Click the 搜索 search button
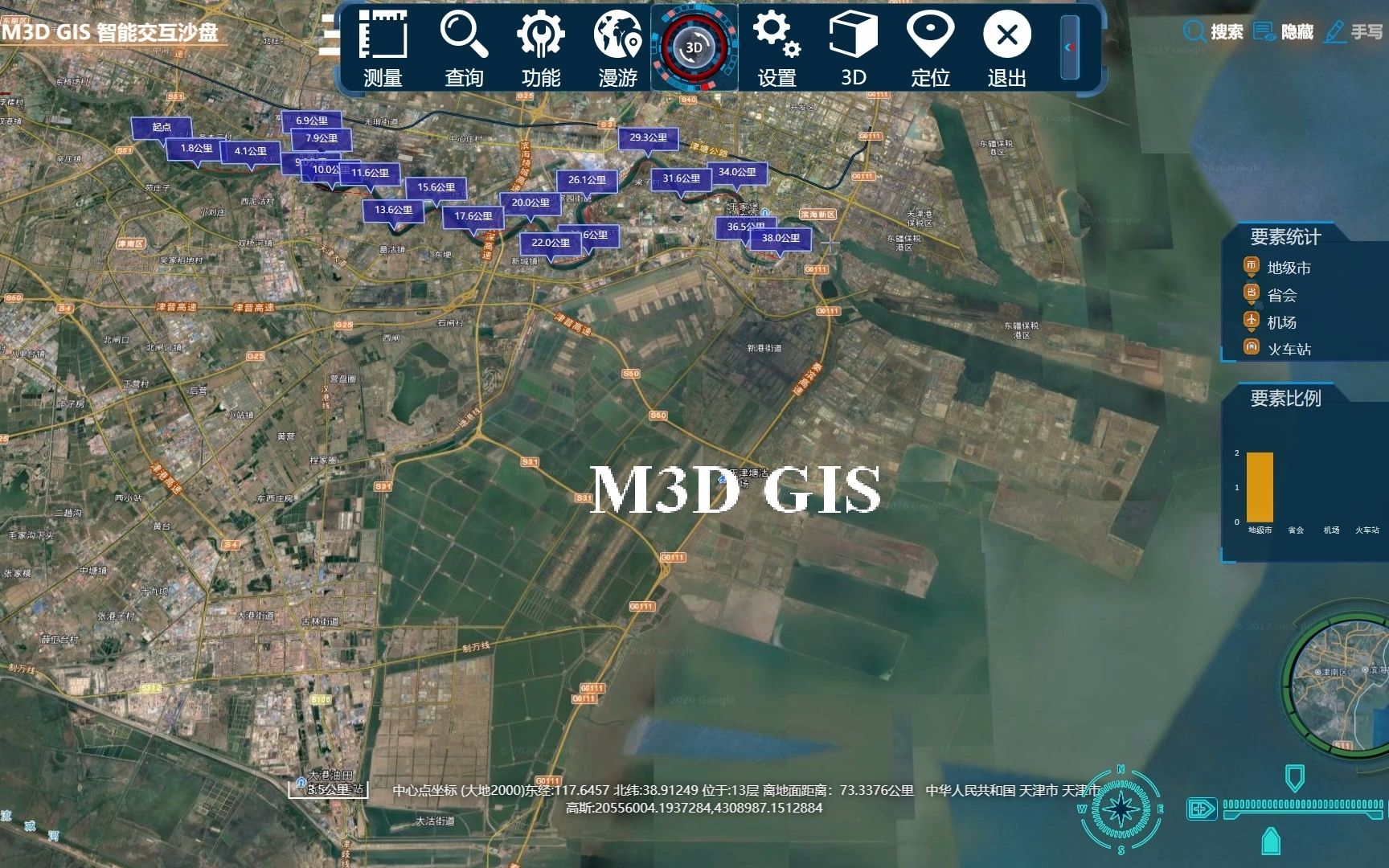The image size is (1389, 868). [x=1214, y=31]
